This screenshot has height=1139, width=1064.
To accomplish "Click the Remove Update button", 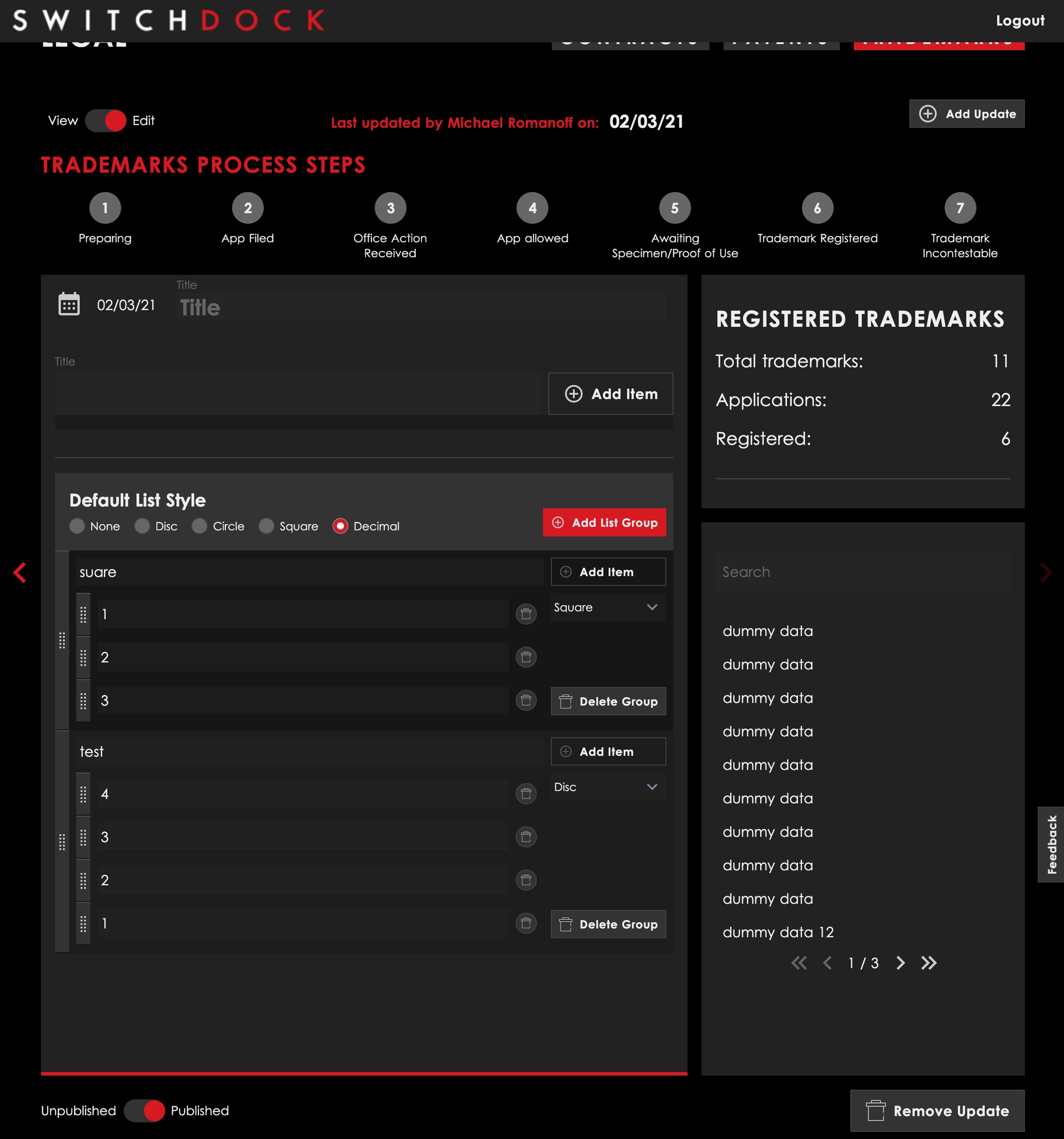I will tap(937, 1111).
